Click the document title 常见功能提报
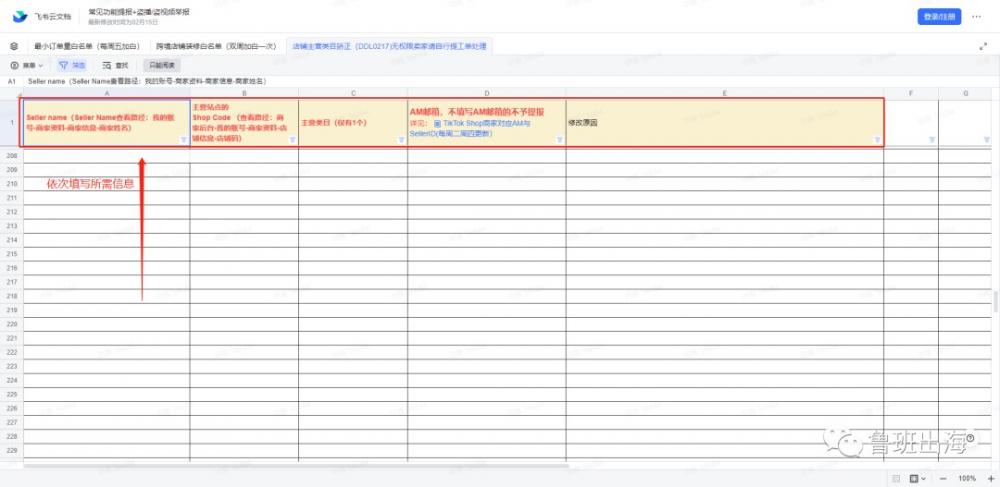The width and height of the screenshot is (1000, 487). click(x=139, y=12)
